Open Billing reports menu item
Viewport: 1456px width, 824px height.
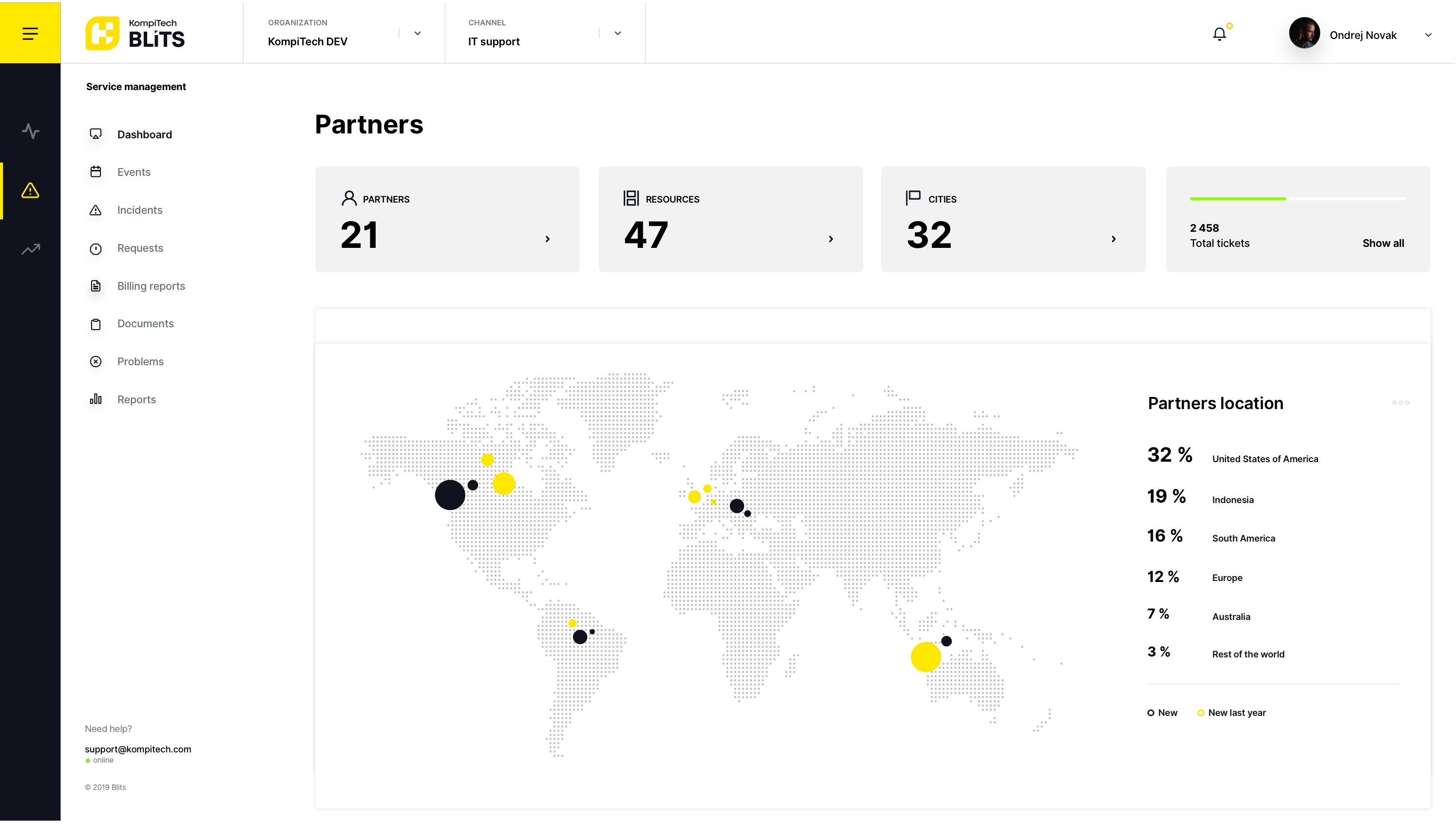[151, 286]
